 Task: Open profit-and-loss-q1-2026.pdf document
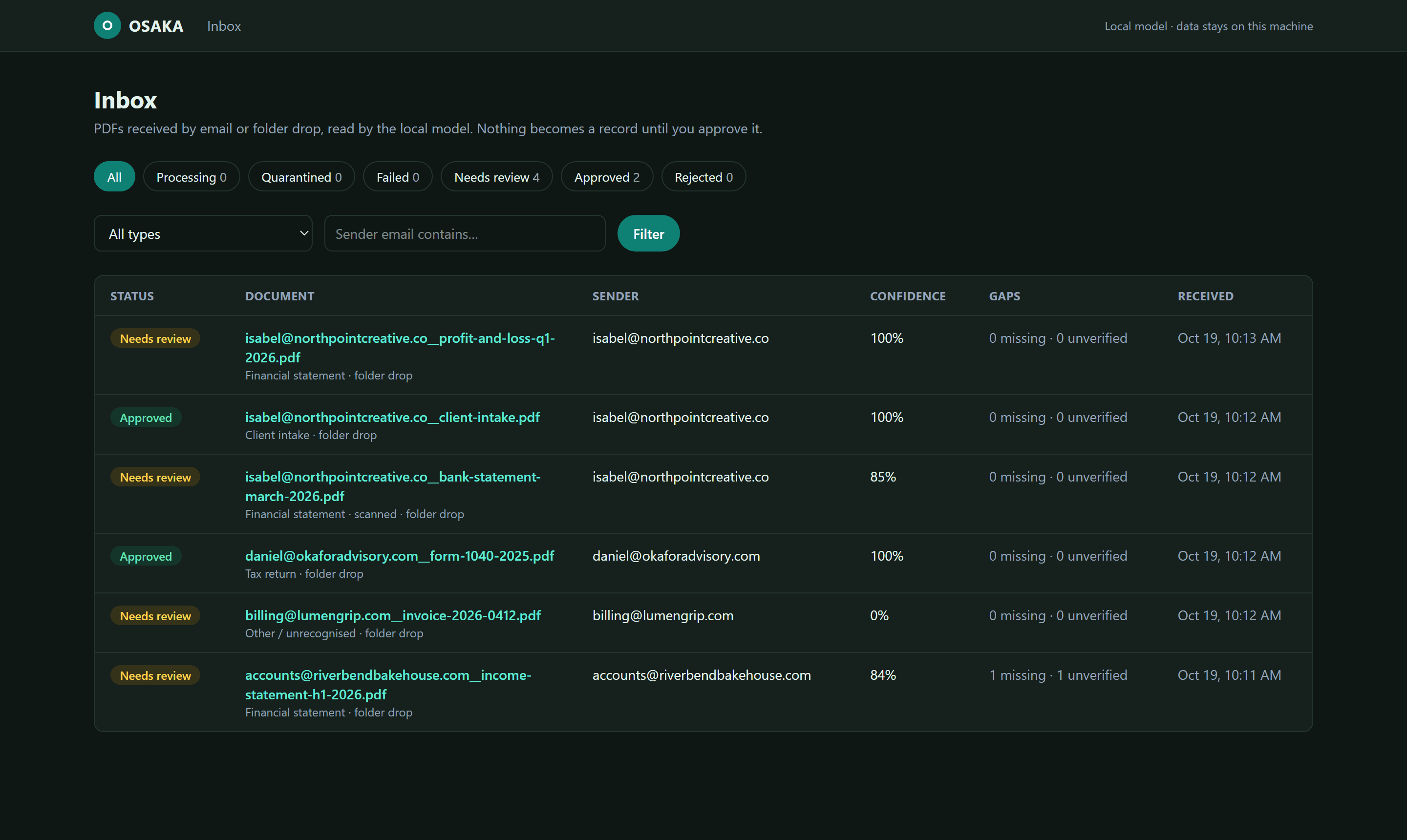(x=400, y=348)
